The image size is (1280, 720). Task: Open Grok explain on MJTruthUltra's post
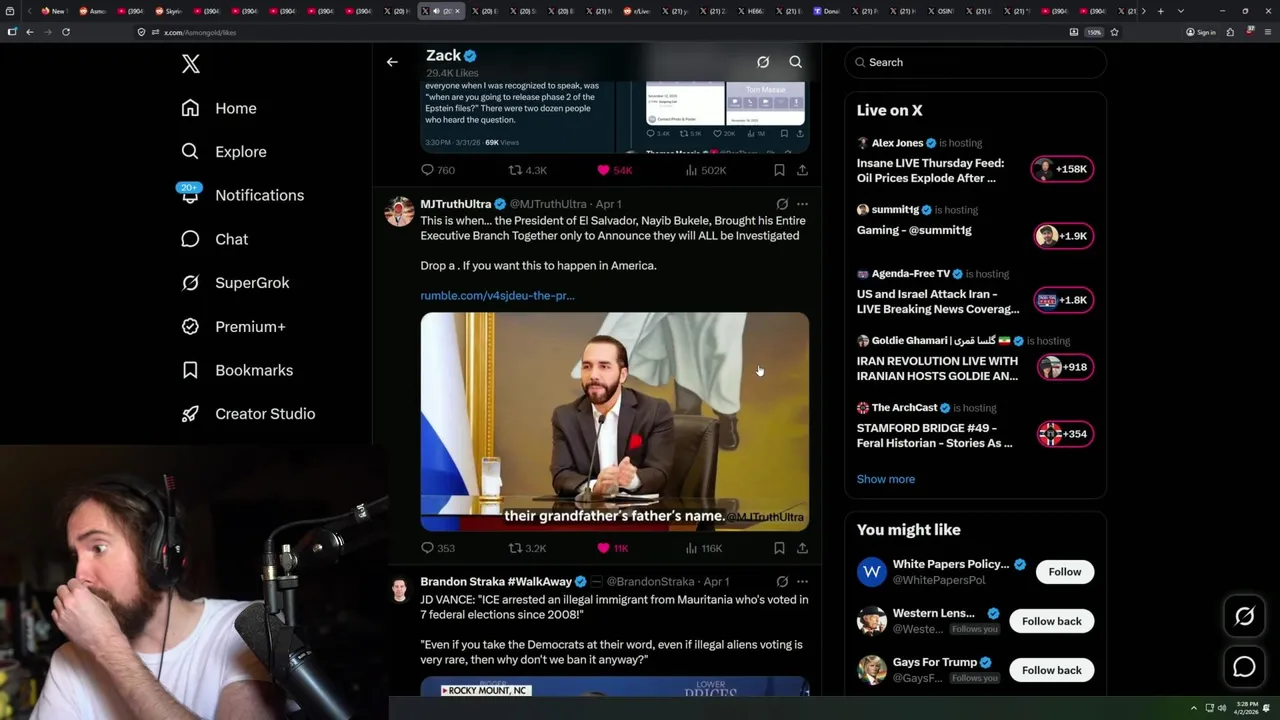coord(782,204)
